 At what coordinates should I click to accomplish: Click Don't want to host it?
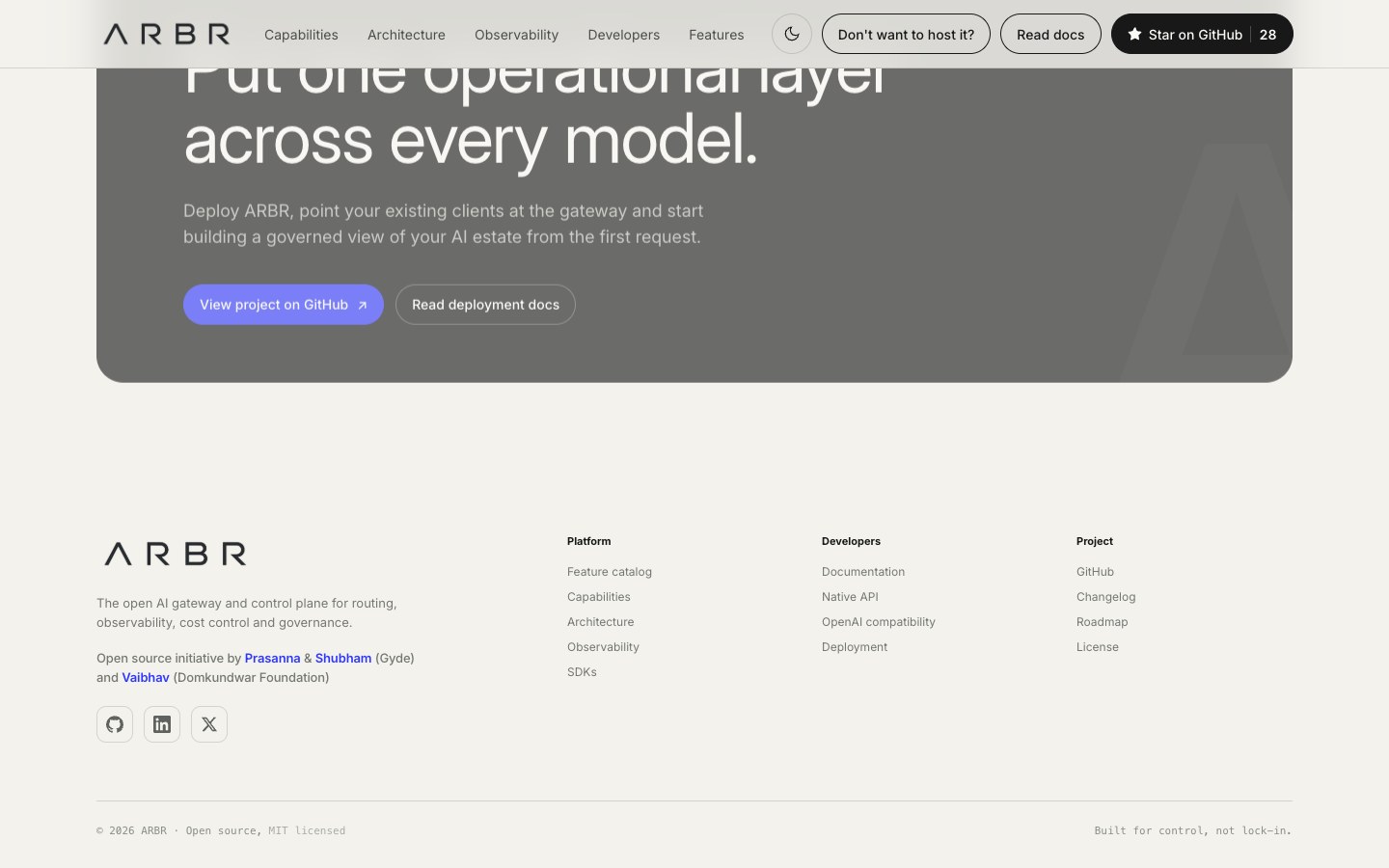tap(906, 34)
